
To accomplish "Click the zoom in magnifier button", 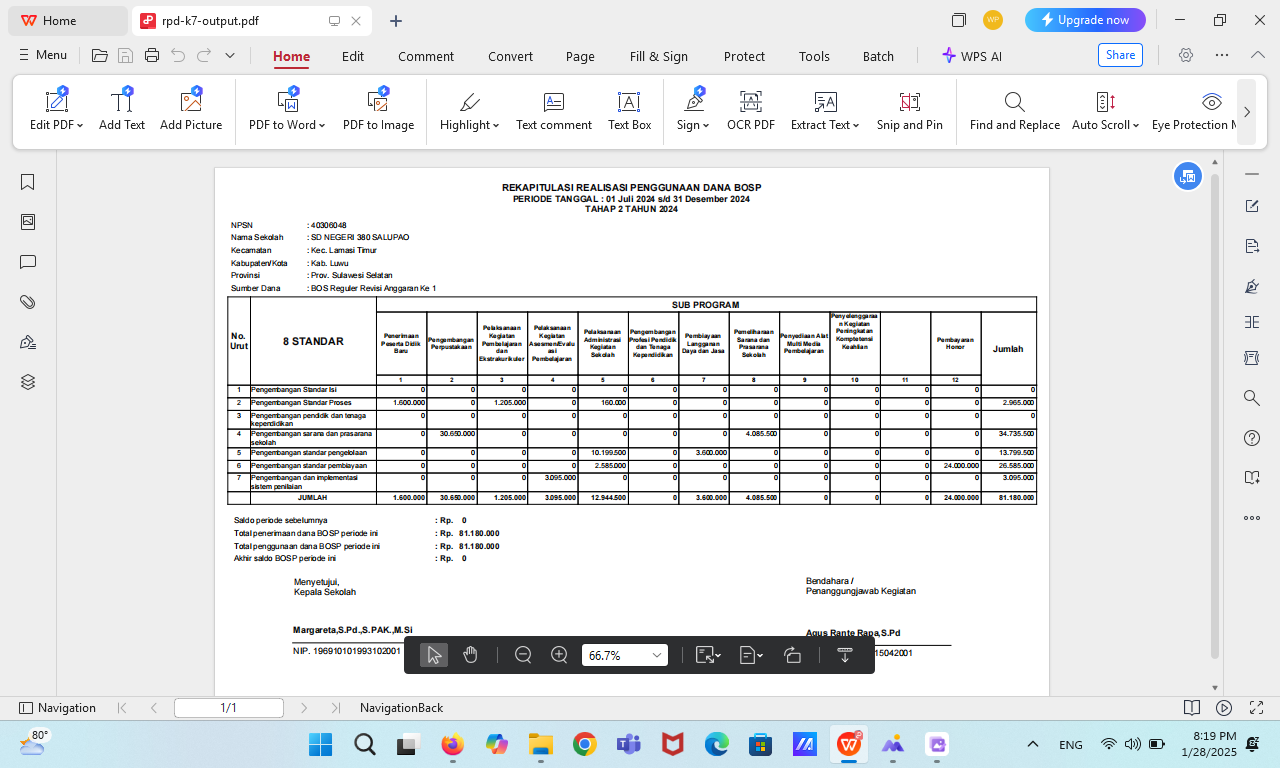I will [560, 655].
